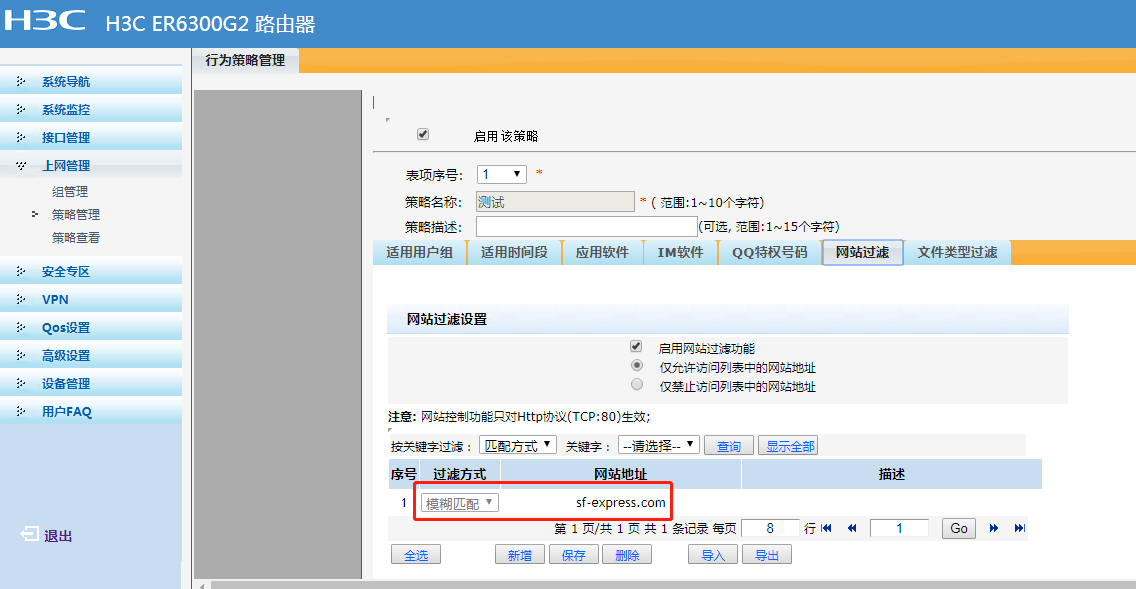Click the 新增 button

coord(519,555)
